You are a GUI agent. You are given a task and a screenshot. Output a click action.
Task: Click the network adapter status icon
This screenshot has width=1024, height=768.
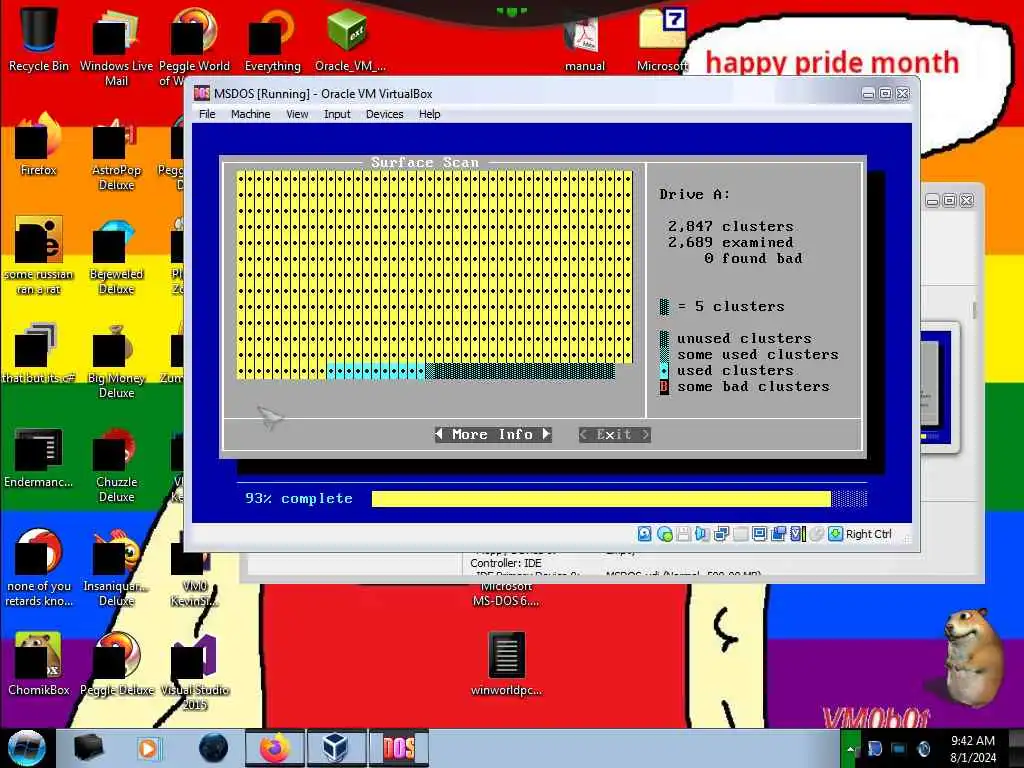coord(721,534)
